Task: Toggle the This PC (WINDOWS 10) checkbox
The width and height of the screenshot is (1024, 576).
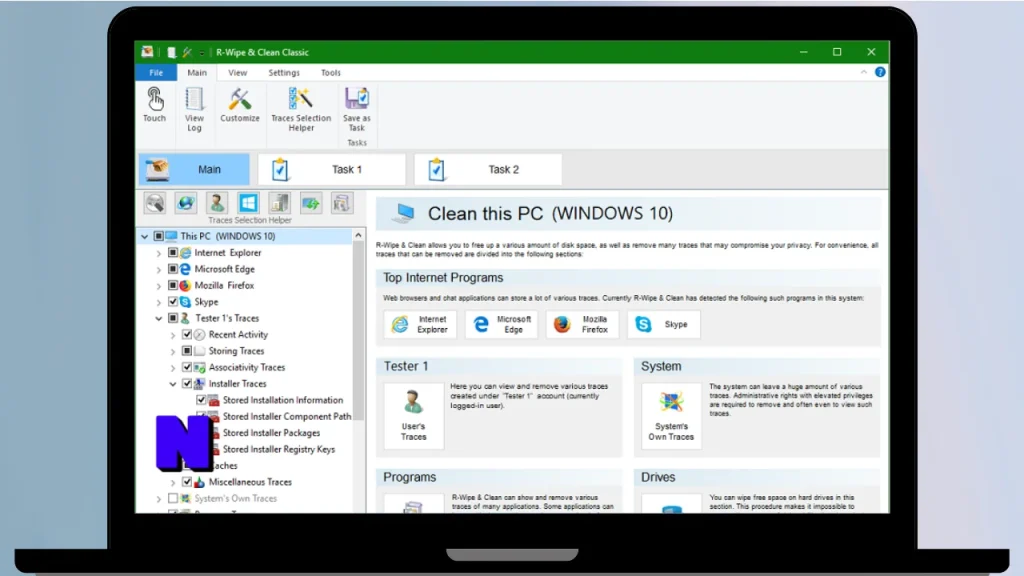Action: pos(159,236)
